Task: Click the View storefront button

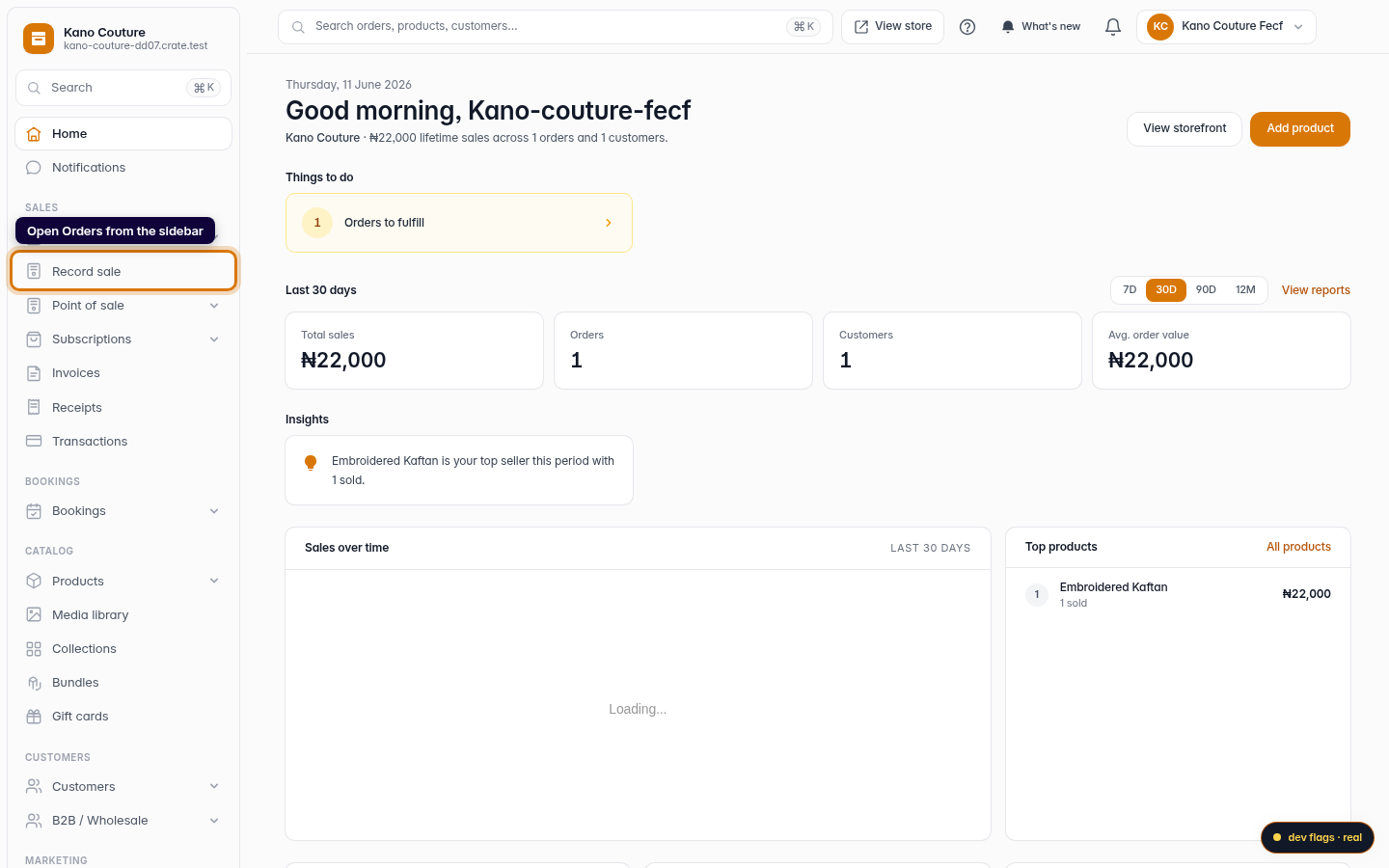Action: 1185,128
